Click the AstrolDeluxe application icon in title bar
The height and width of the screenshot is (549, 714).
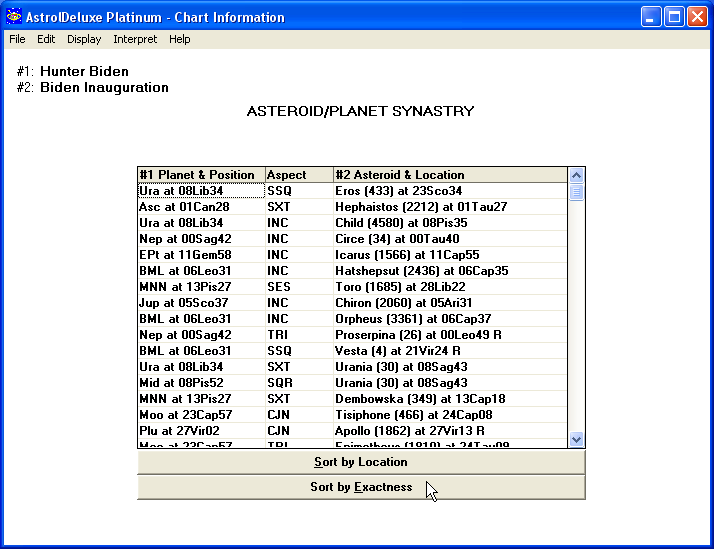14,17
